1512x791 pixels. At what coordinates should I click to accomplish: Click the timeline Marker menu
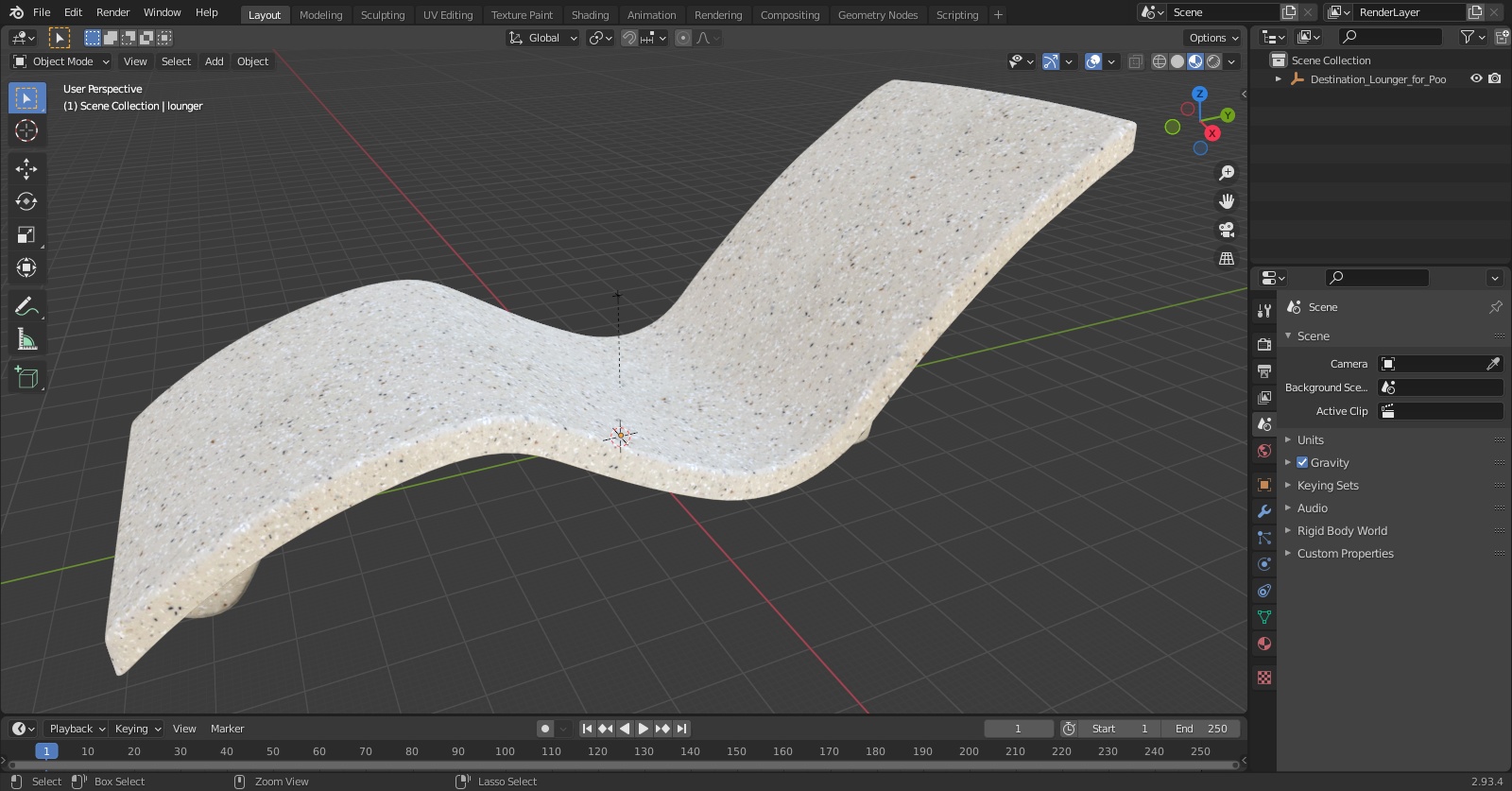tap(227, 729)
